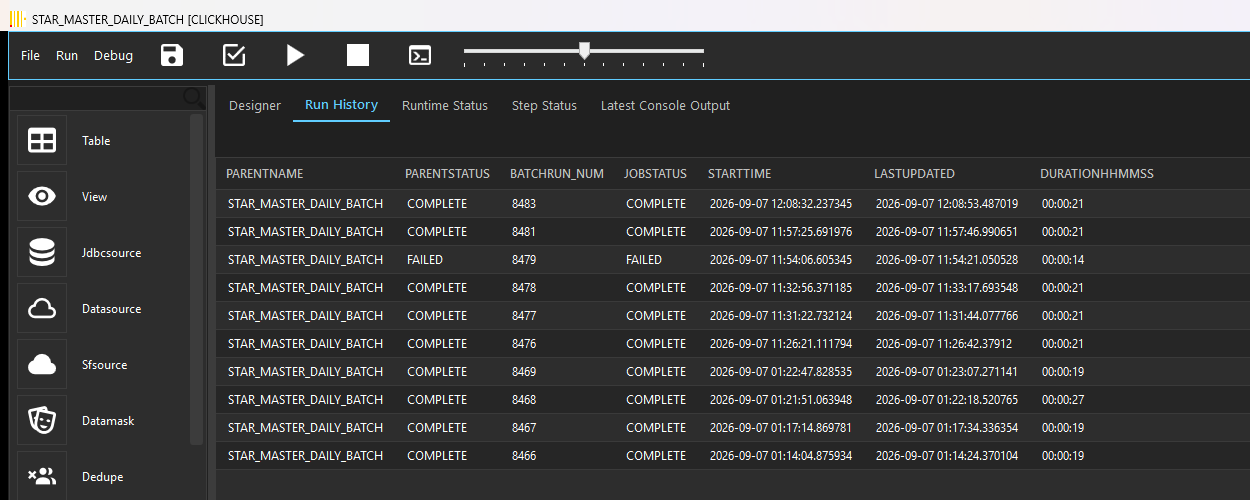Select batch run number 8467 cell
Viewport: 1250px width, 500px height.
[524, 428]
